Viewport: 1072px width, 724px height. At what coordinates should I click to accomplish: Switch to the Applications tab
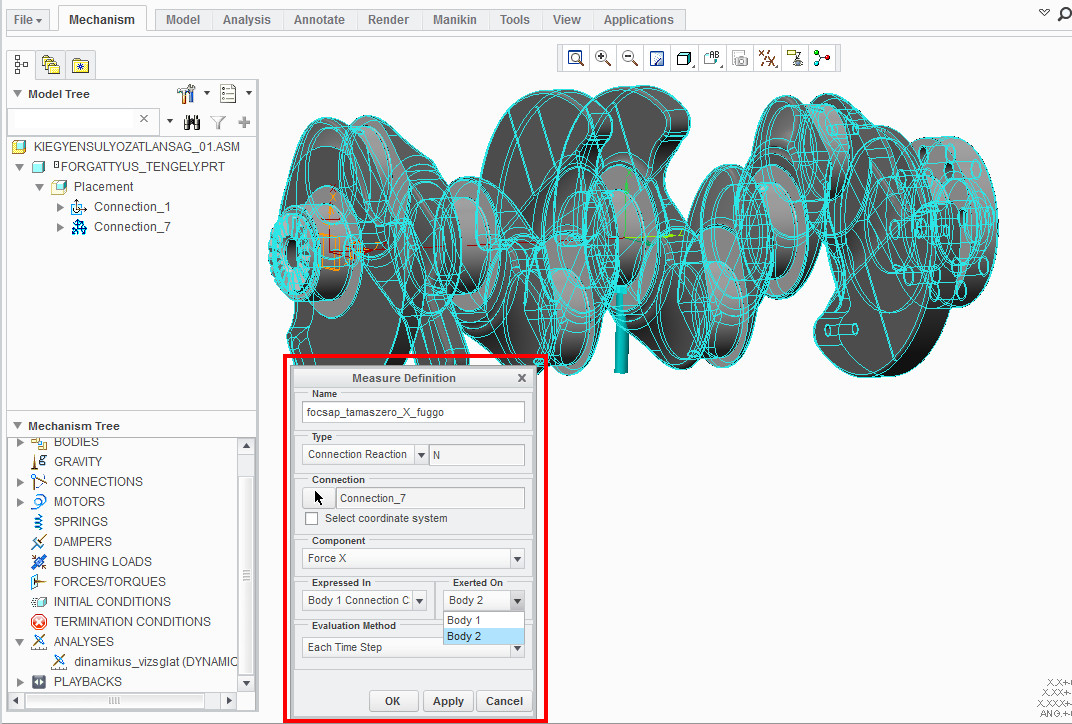pyautogui.click(x=639, y=20)
